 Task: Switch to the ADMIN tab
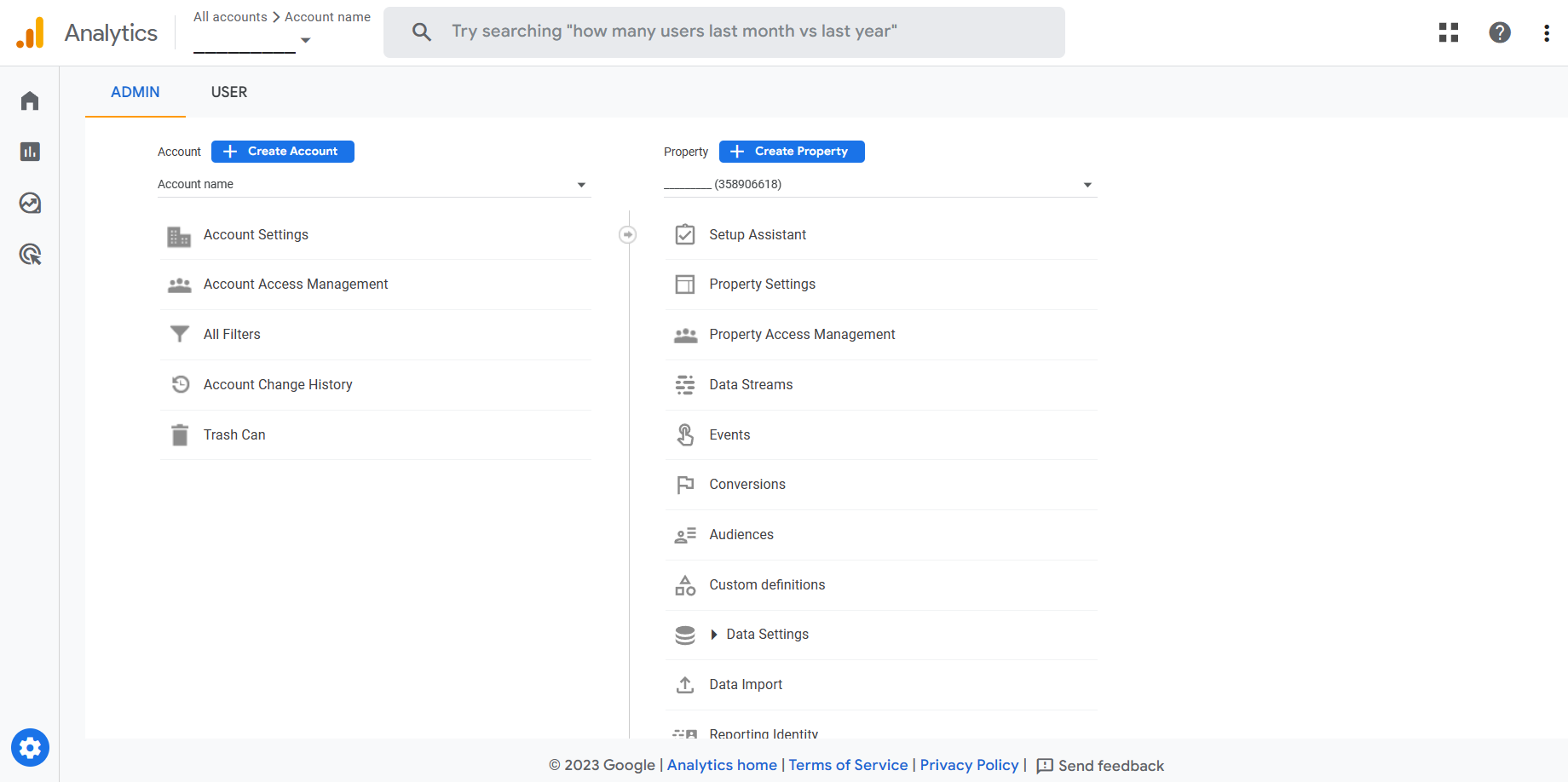tap(135, 92)
